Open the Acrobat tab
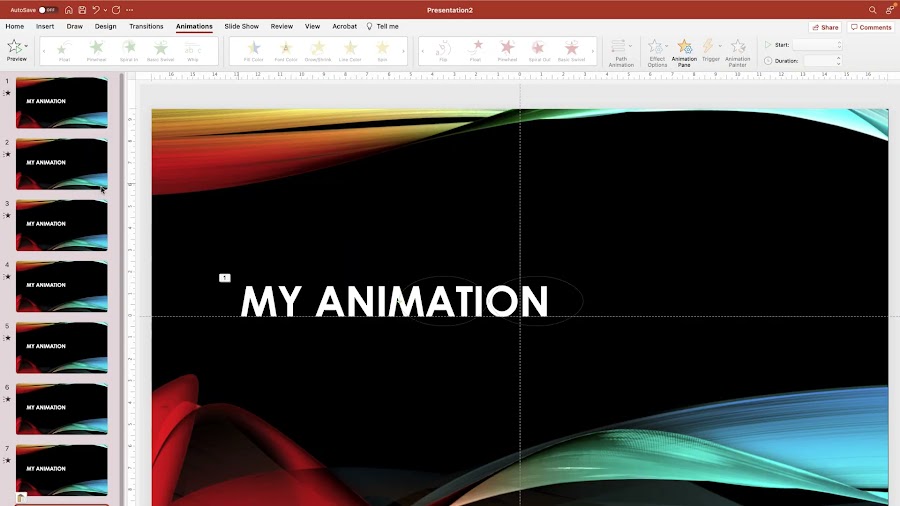The height and width of the screenshot is (506, 900). (344, 26)
